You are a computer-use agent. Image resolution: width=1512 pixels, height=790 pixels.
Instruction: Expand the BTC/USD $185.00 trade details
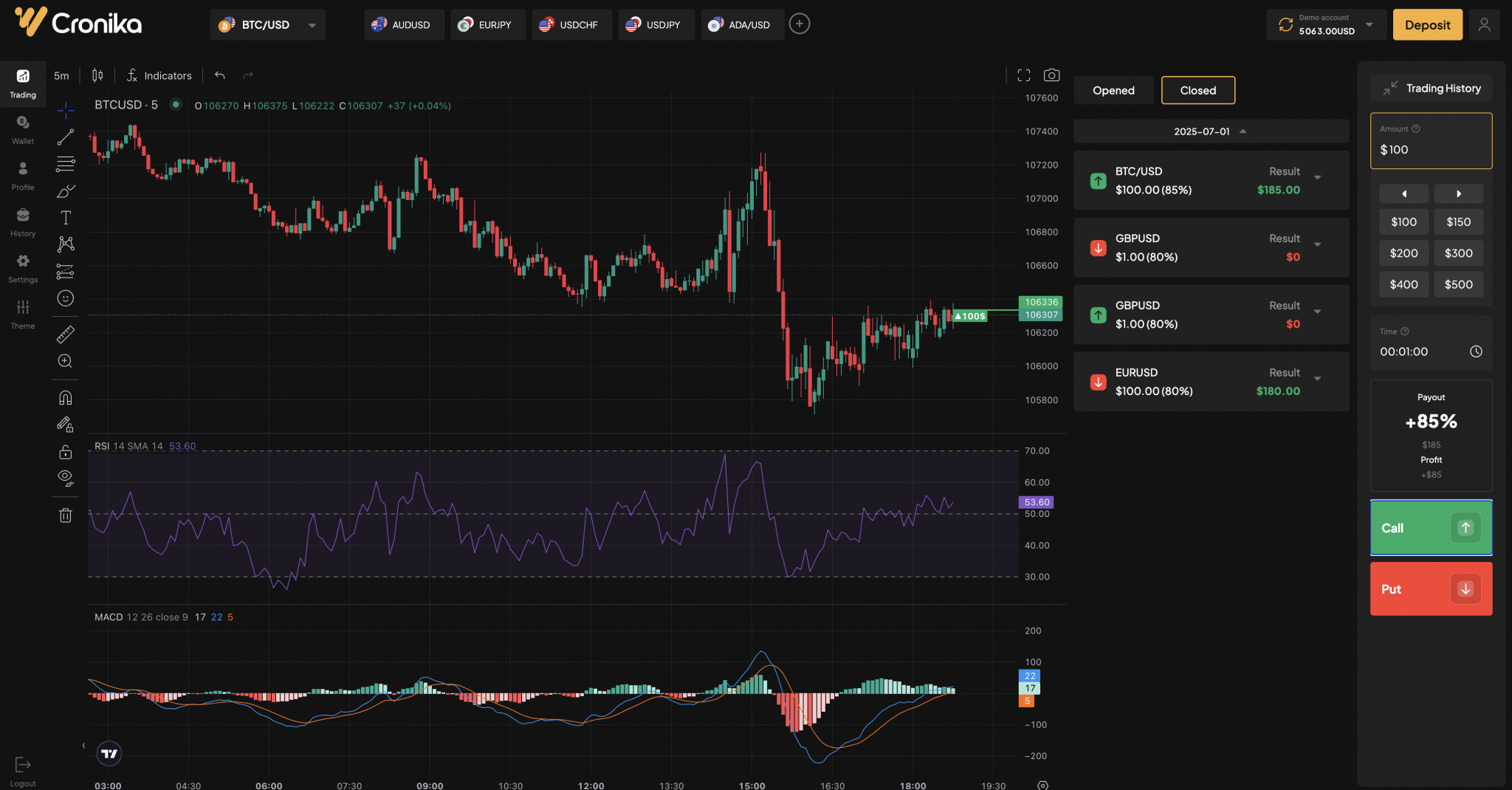[1318, 177]
